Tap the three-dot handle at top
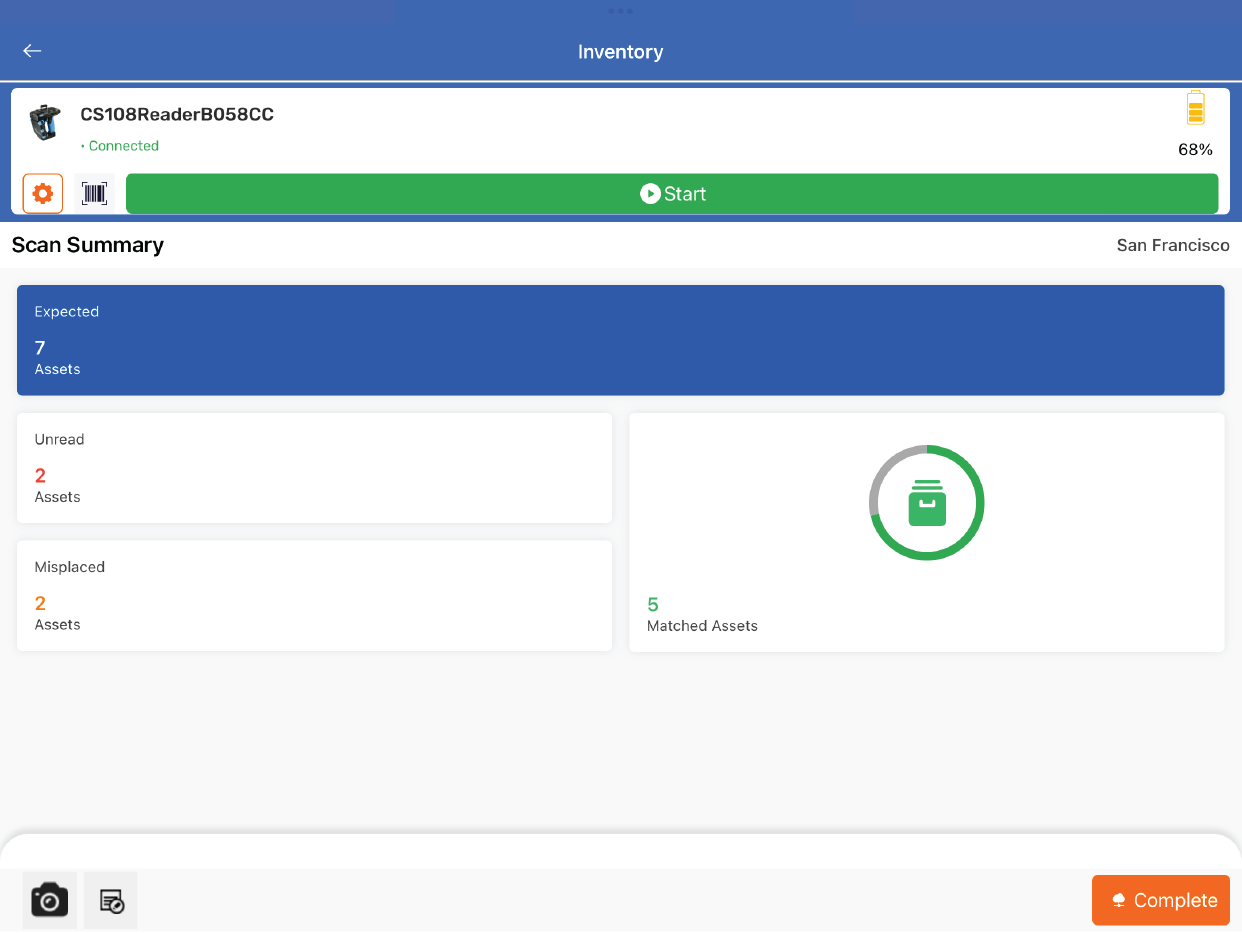 pyautogui.click(x=620, y=11)
